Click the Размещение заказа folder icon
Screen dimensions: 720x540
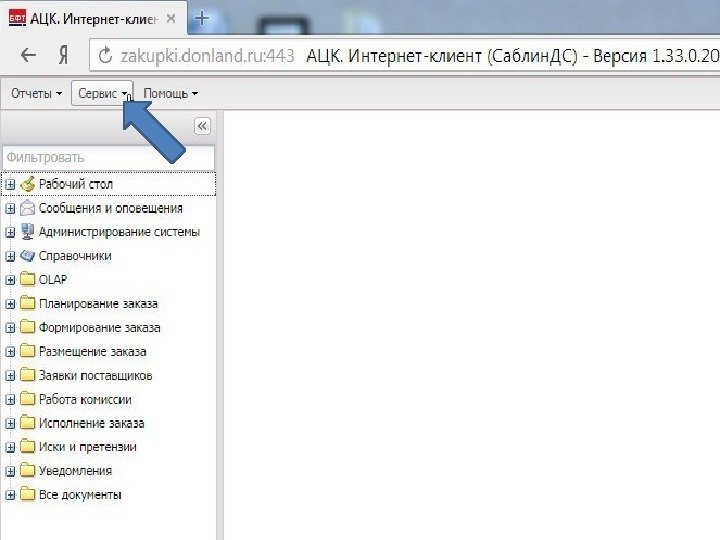[28, 351]
